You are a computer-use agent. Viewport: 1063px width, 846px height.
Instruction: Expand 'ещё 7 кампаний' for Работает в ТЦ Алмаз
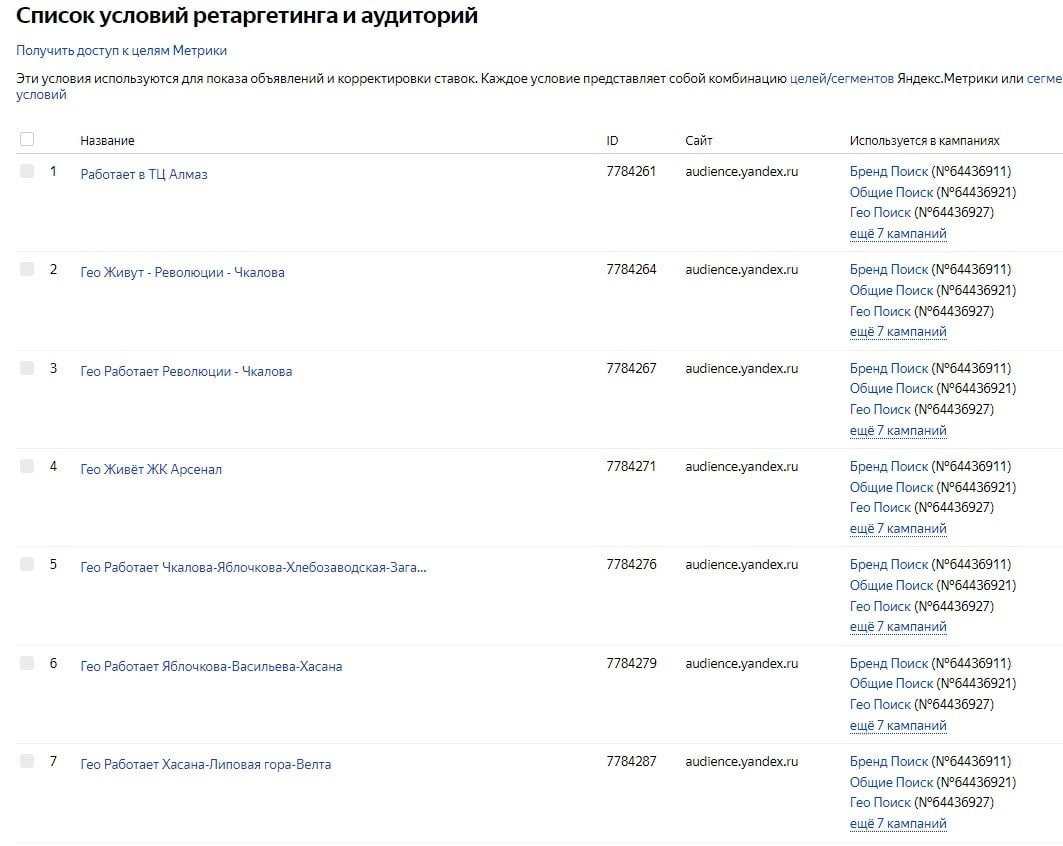point(898,234)
